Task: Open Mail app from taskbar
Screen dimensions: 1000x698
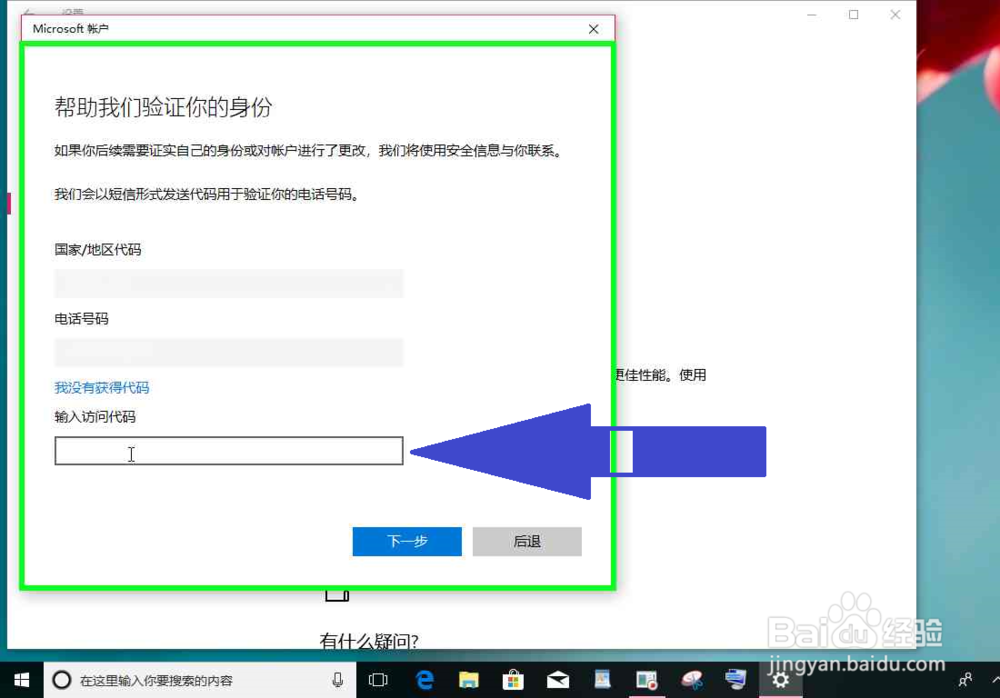Action: click(558, 680)
